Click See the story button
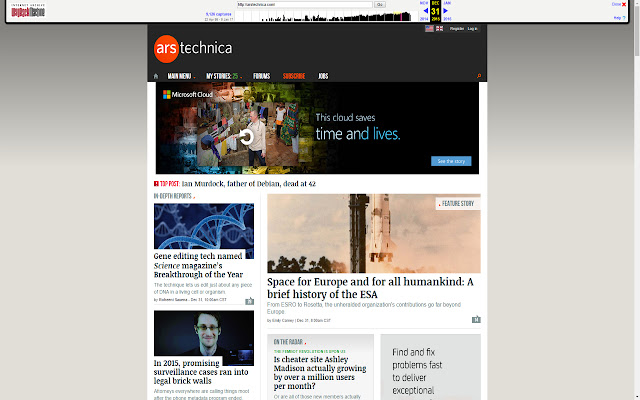Screen dimensions: 640x400 click(x=451, y=161)
